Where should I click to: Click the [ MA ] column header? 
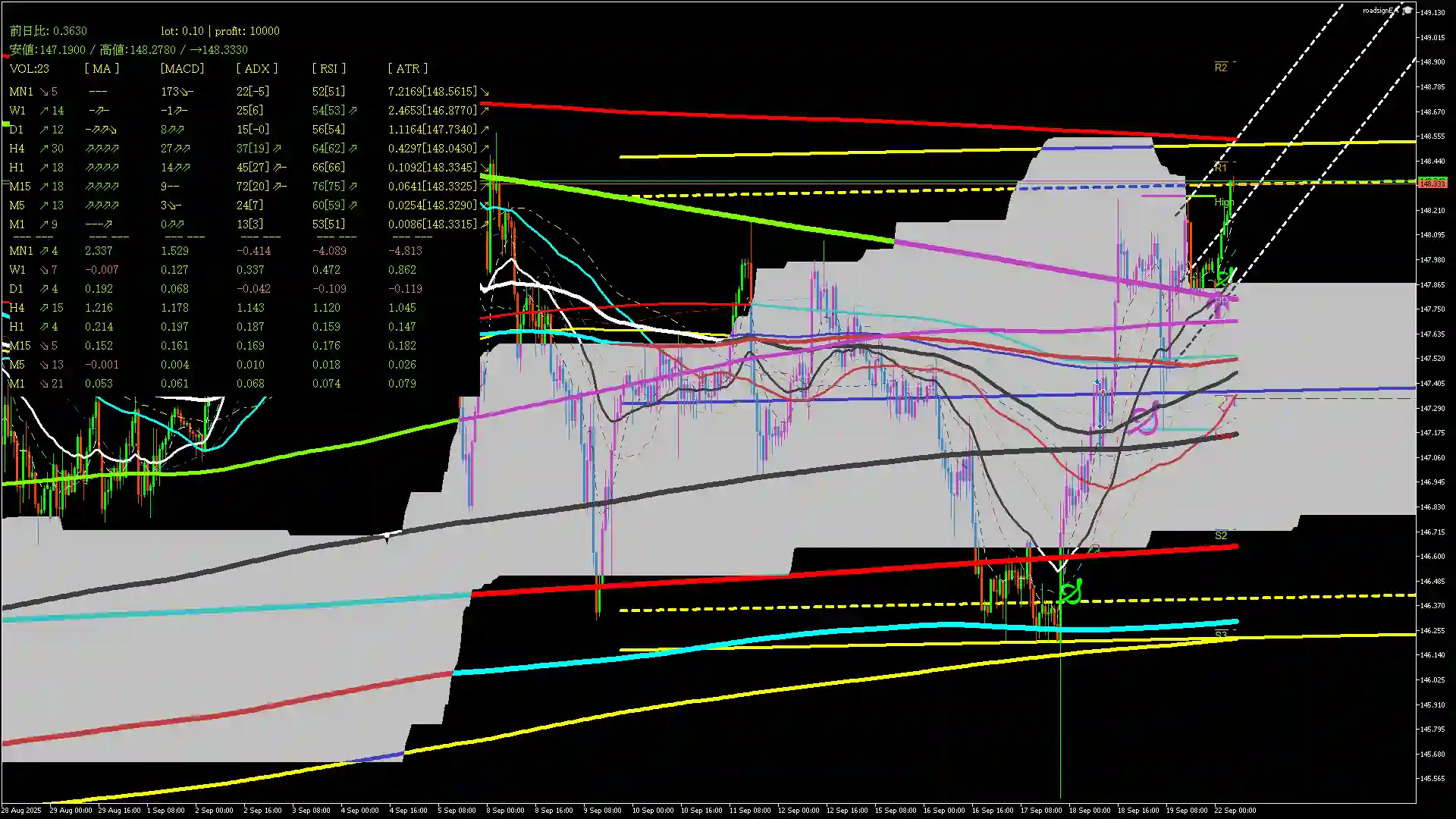102,68
